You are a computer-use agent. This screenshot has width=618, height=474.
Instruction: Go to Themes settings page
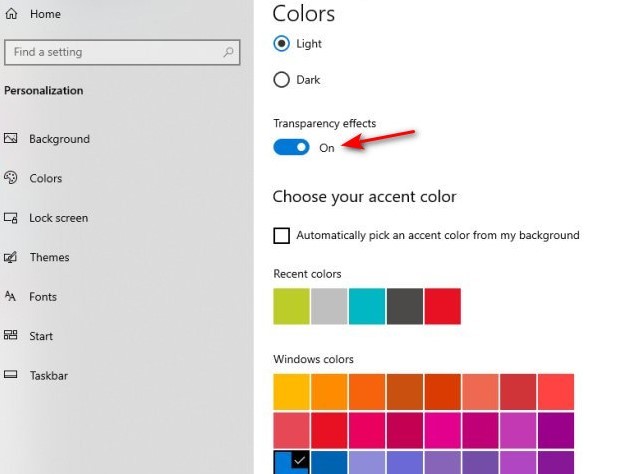[49, 257]
